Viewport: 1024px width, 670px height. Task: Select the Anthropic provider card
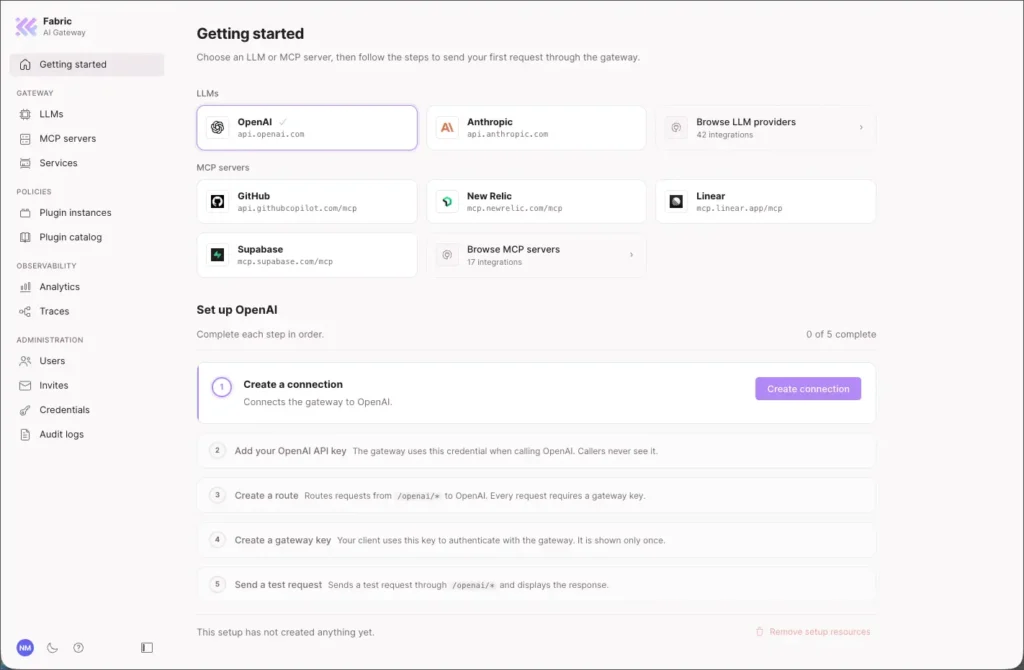click(x=536, y=128)
